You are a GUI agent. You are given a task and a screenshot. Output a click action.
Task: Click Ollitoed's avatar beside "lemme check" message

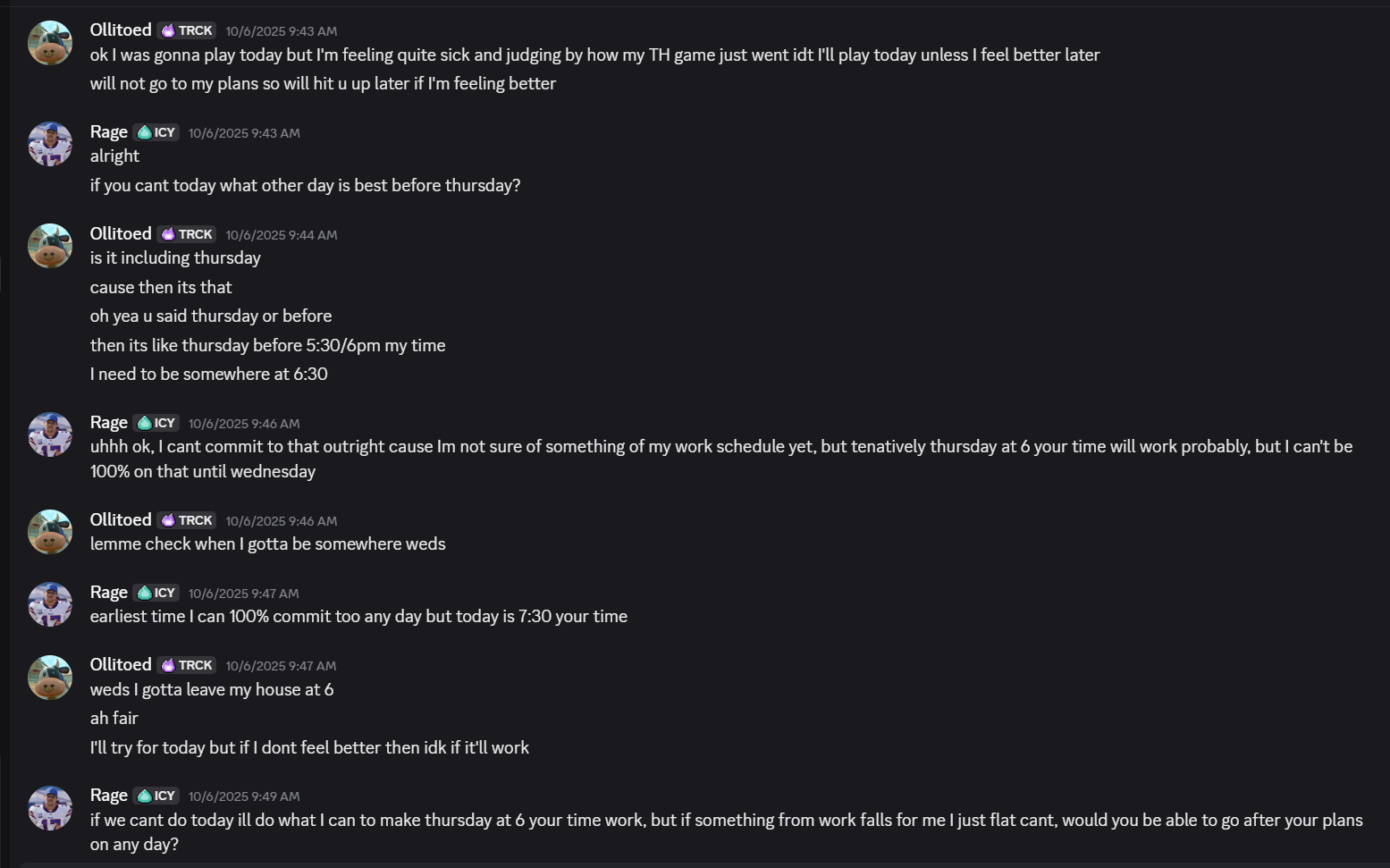pos(50,533)
